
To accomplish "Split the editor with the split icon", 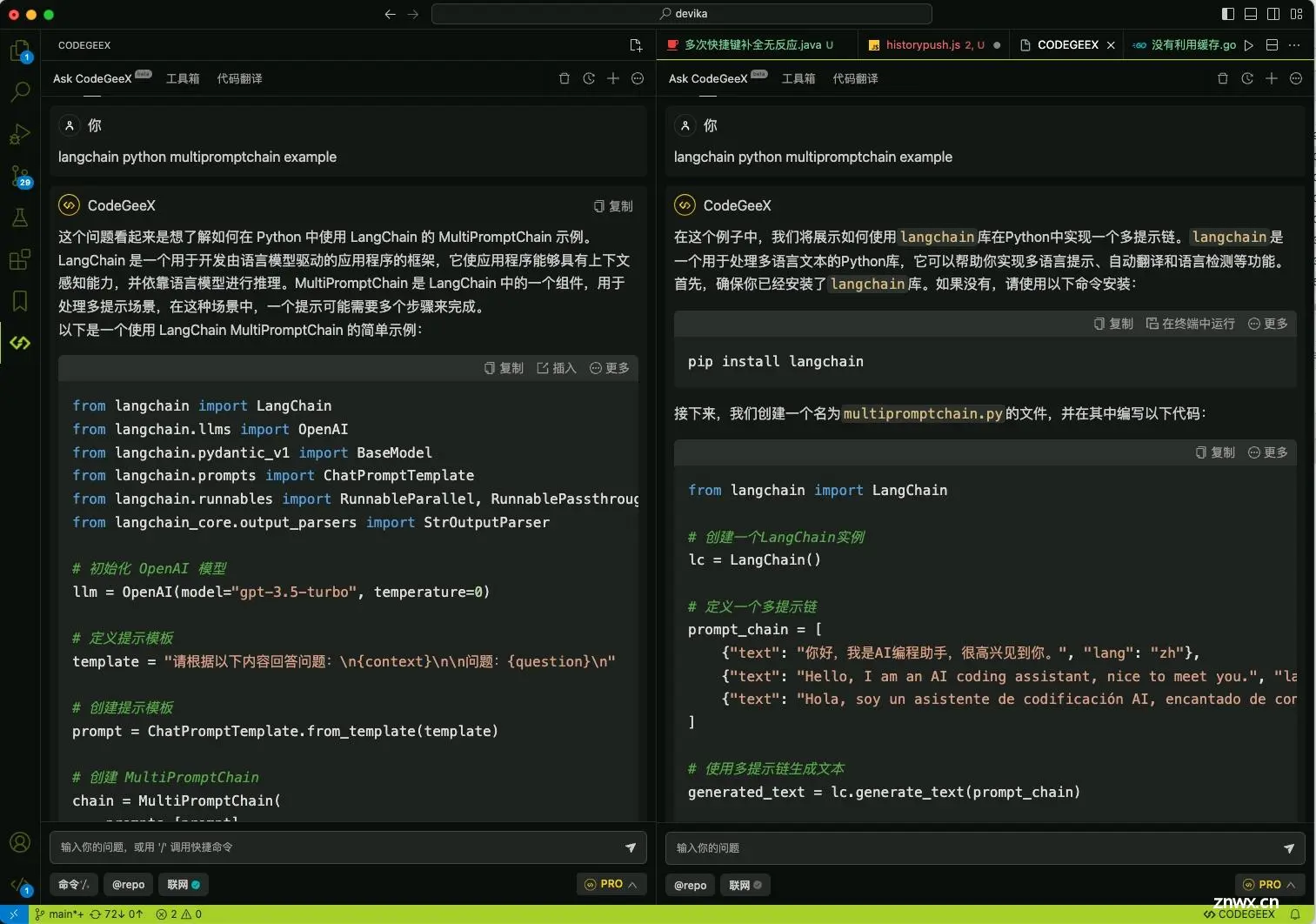I will click(1272, 45).
